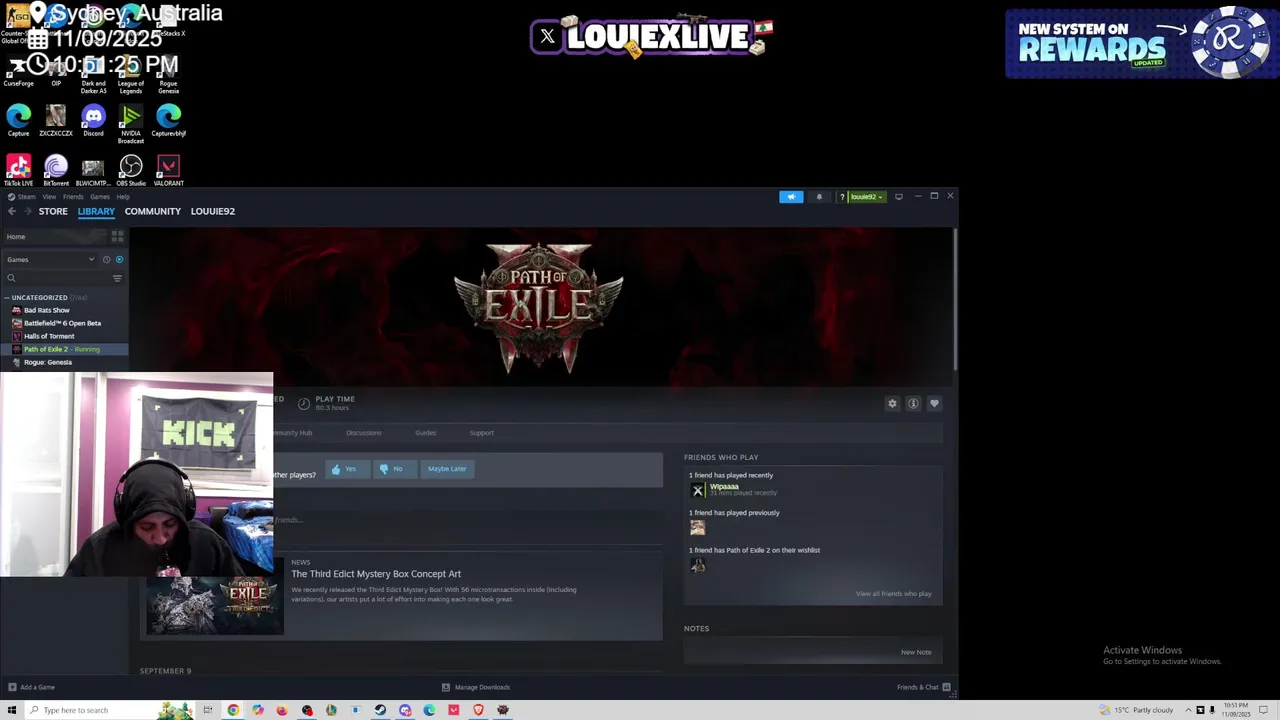
Task: Open the STORE tab
Action: (x=53, y=211)
